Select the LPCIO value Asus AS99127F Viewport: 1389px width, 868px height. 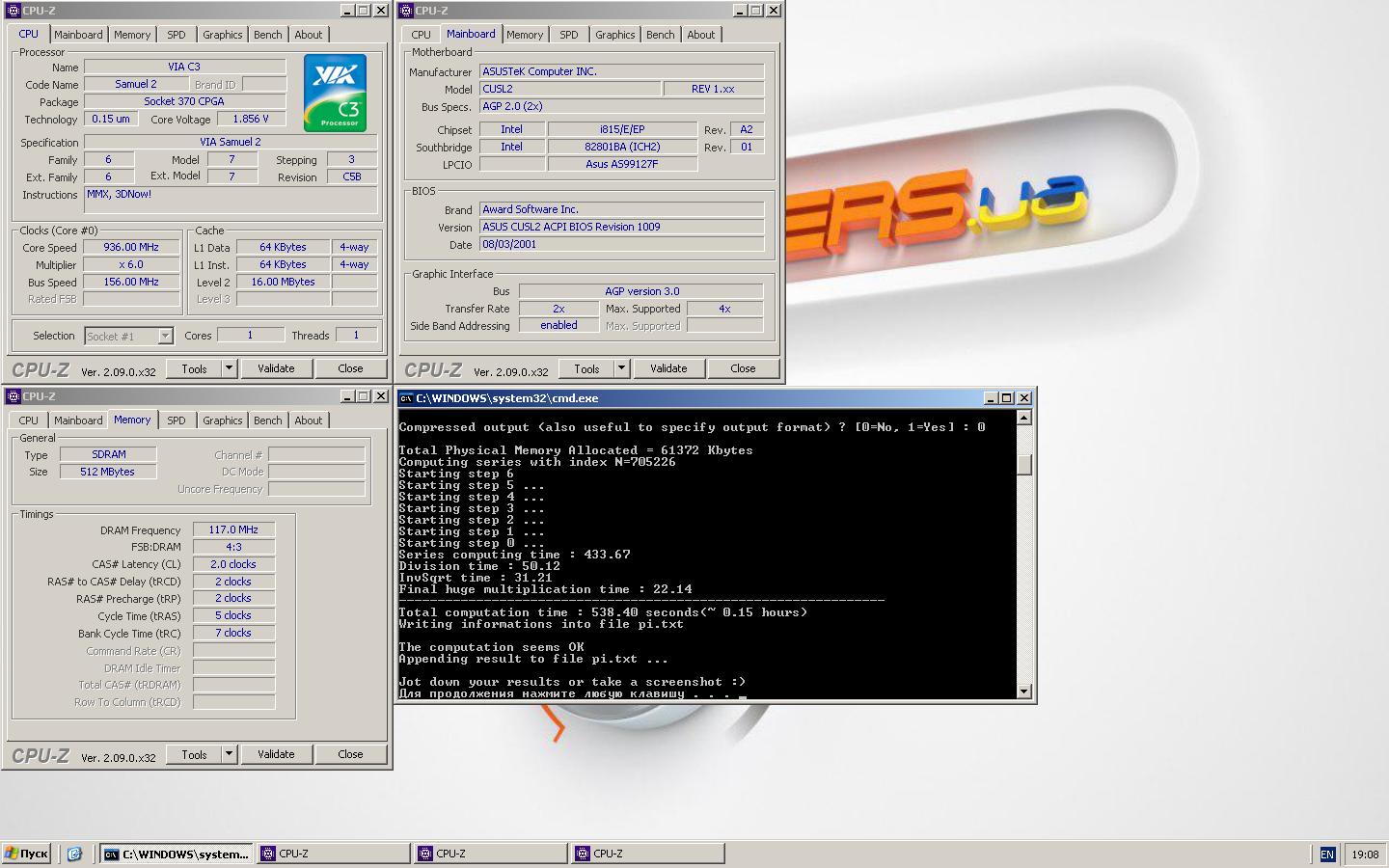(622, 164)
